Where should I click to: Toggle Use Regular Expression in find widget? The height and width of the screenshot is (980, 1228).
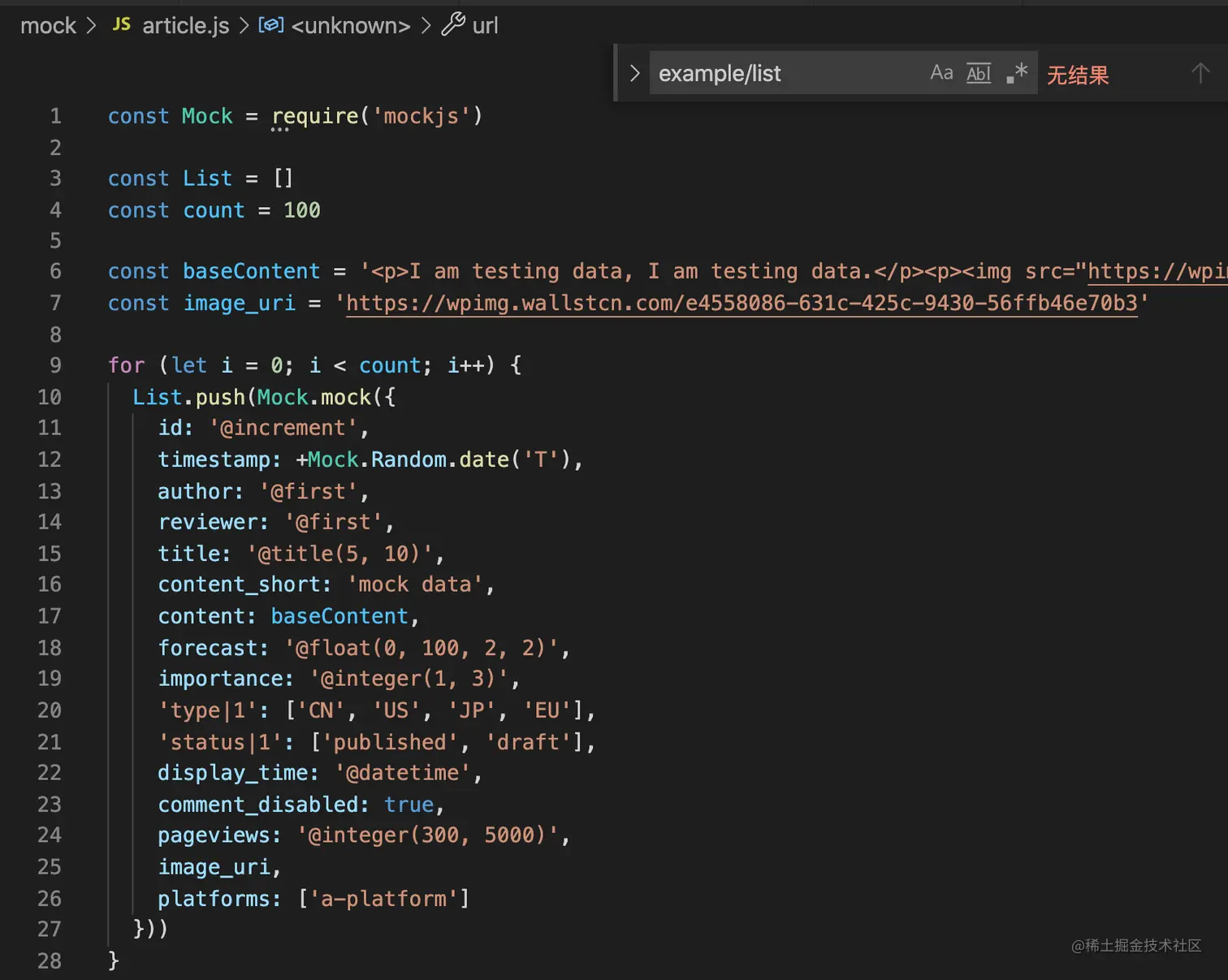click(1017, 73)
